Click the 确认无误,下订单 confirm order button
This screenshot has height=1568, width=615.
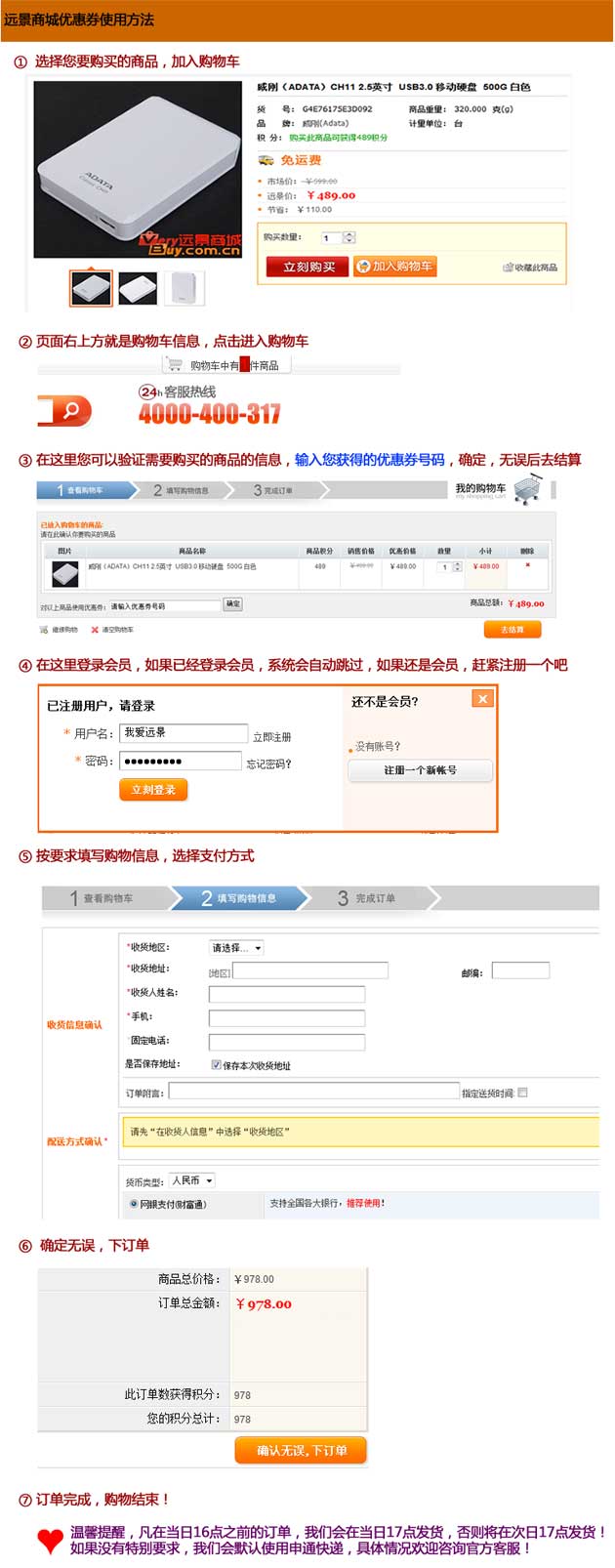click(302, 1451)
